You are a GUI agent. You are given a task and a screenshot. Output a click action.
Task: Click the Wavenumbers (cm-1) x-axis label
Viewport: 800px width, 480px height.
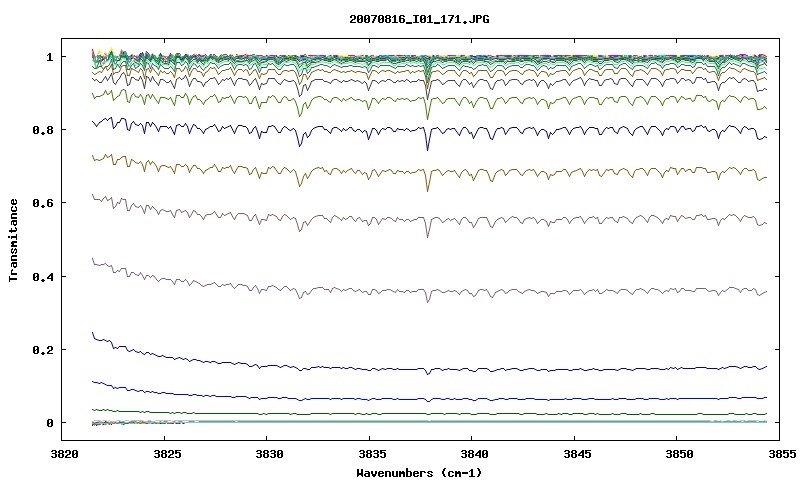(419, 473)
